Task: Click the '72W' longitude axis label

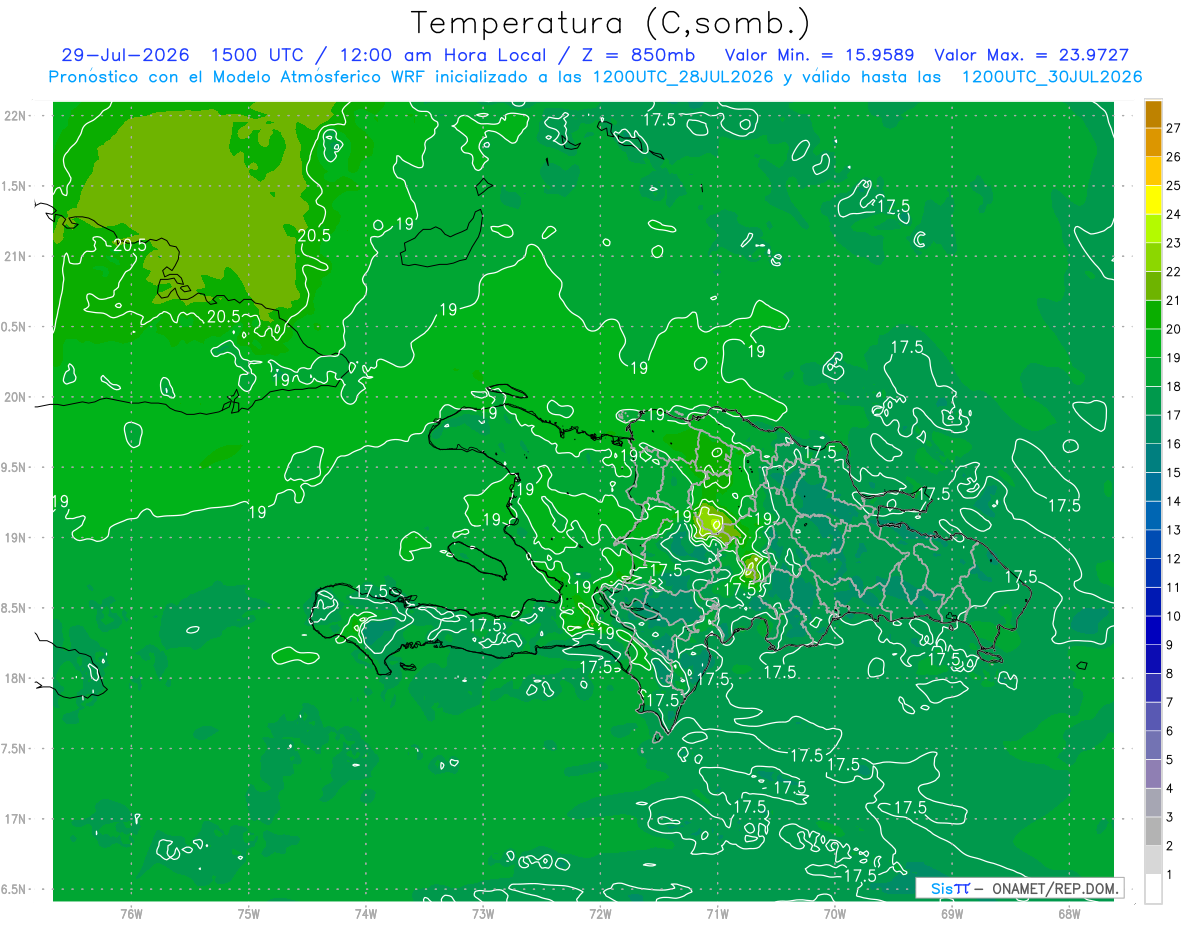Action: 600,913
